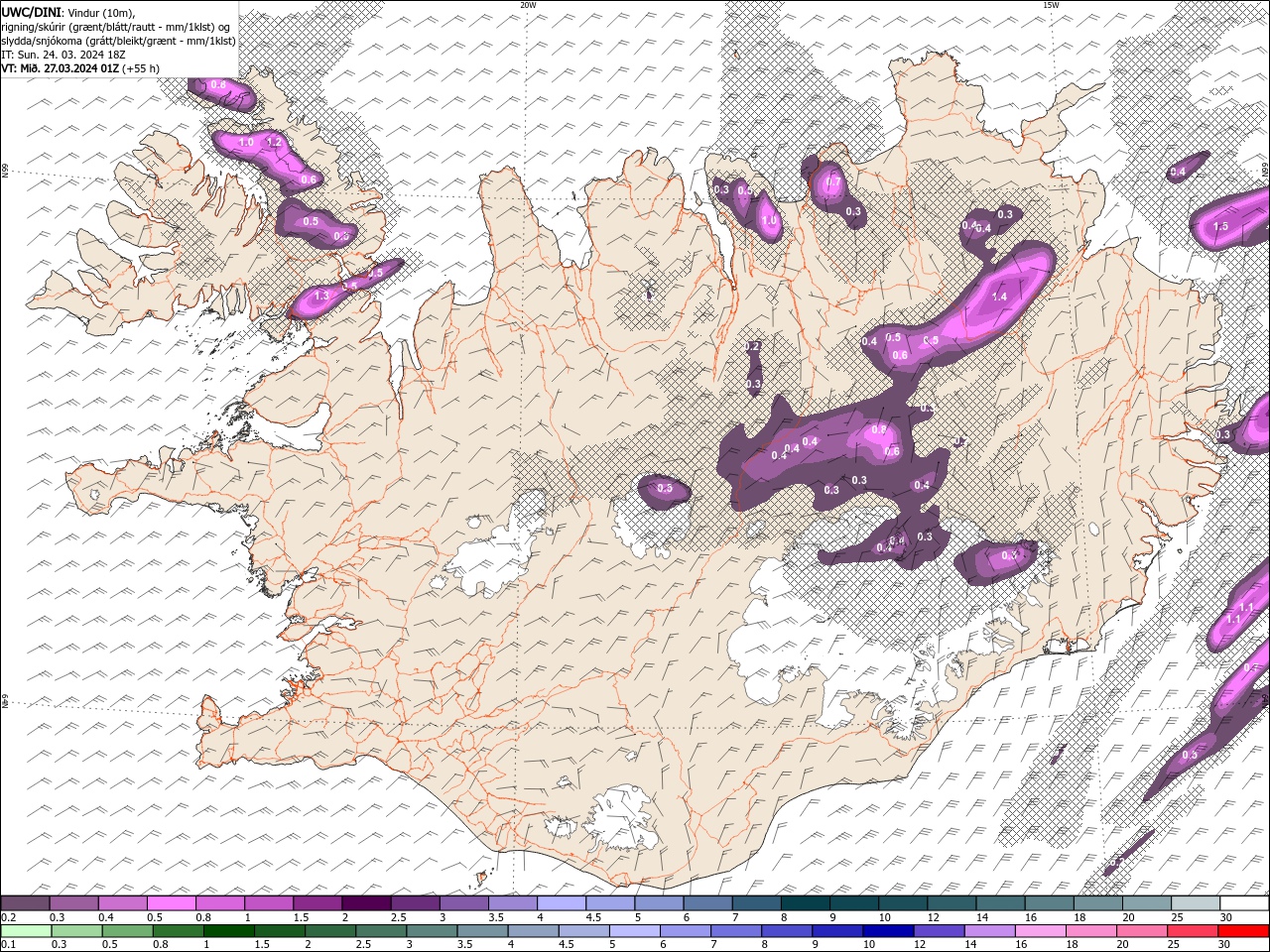The width and height of the screenshot is (1270, 952).
Task: Select the teal legend swatch between 12 and 14
Action: click(952, 903)
